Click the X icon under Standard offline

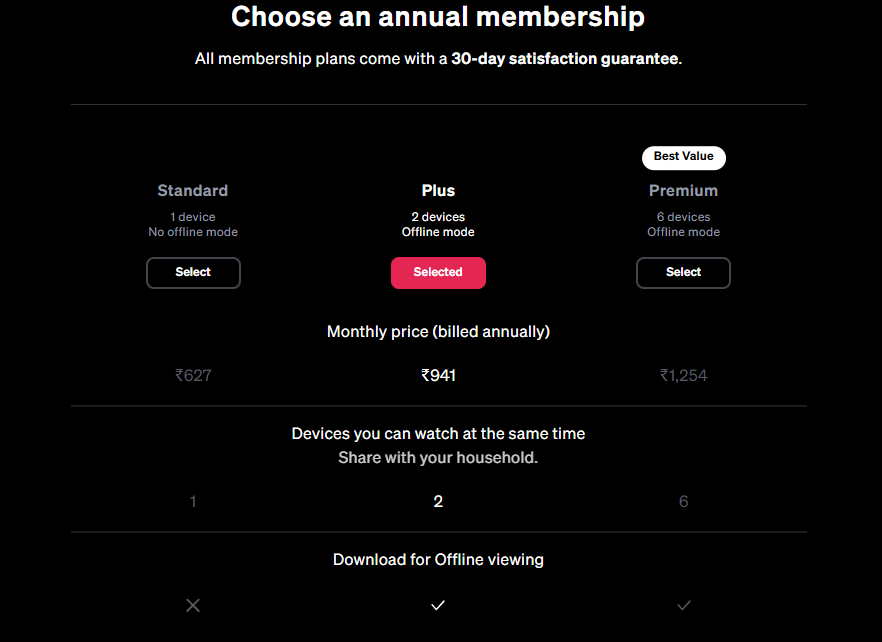[193, 605]
